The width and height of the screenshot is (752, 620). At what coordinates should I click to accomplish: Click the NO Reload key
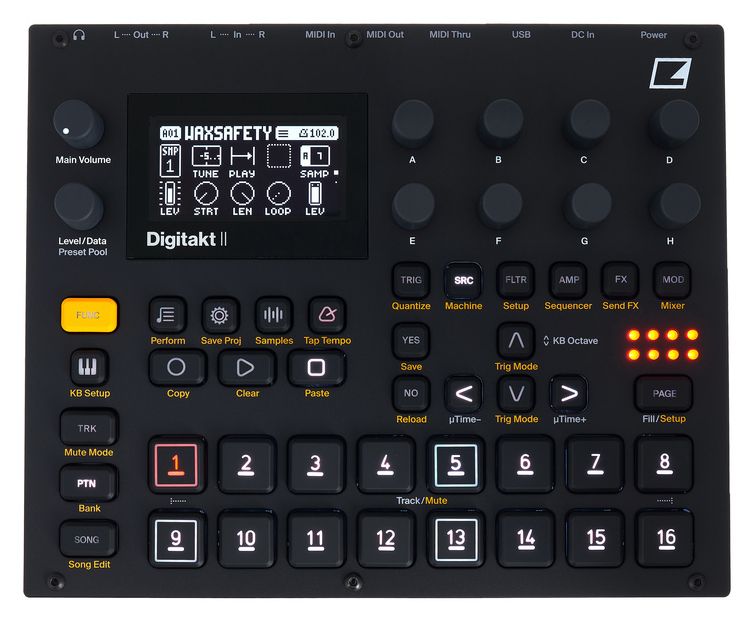click(x=411, y=393)
